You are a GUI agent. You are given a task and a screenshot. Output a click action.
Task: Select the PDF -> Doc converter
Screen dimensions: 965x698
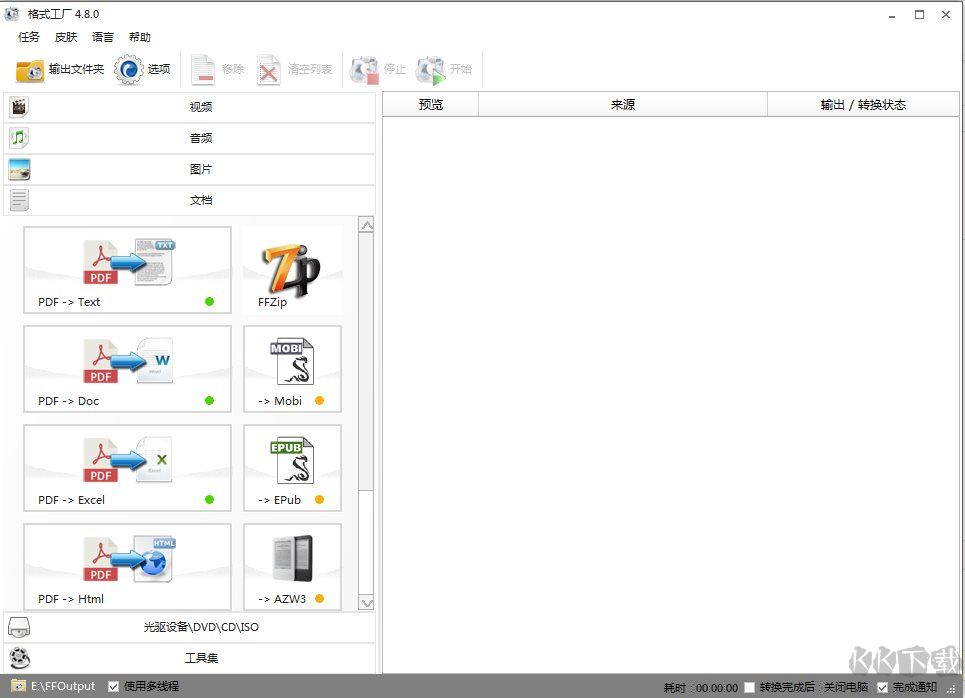tap(127, 368)
